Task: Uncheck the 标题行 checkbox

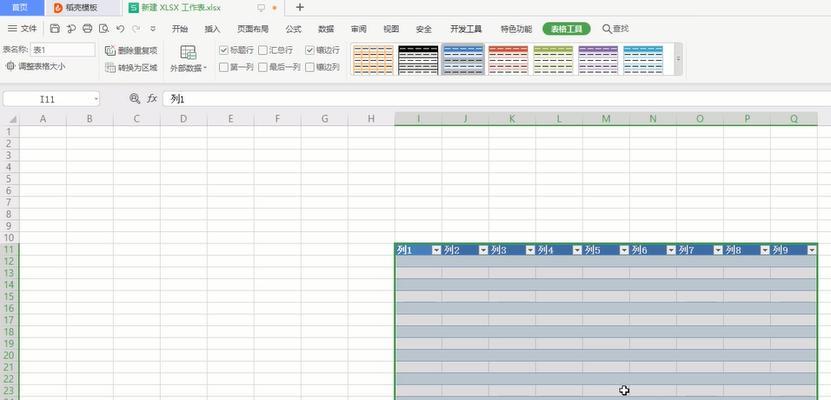Action: pyautogui.click(x=223, y=50)
